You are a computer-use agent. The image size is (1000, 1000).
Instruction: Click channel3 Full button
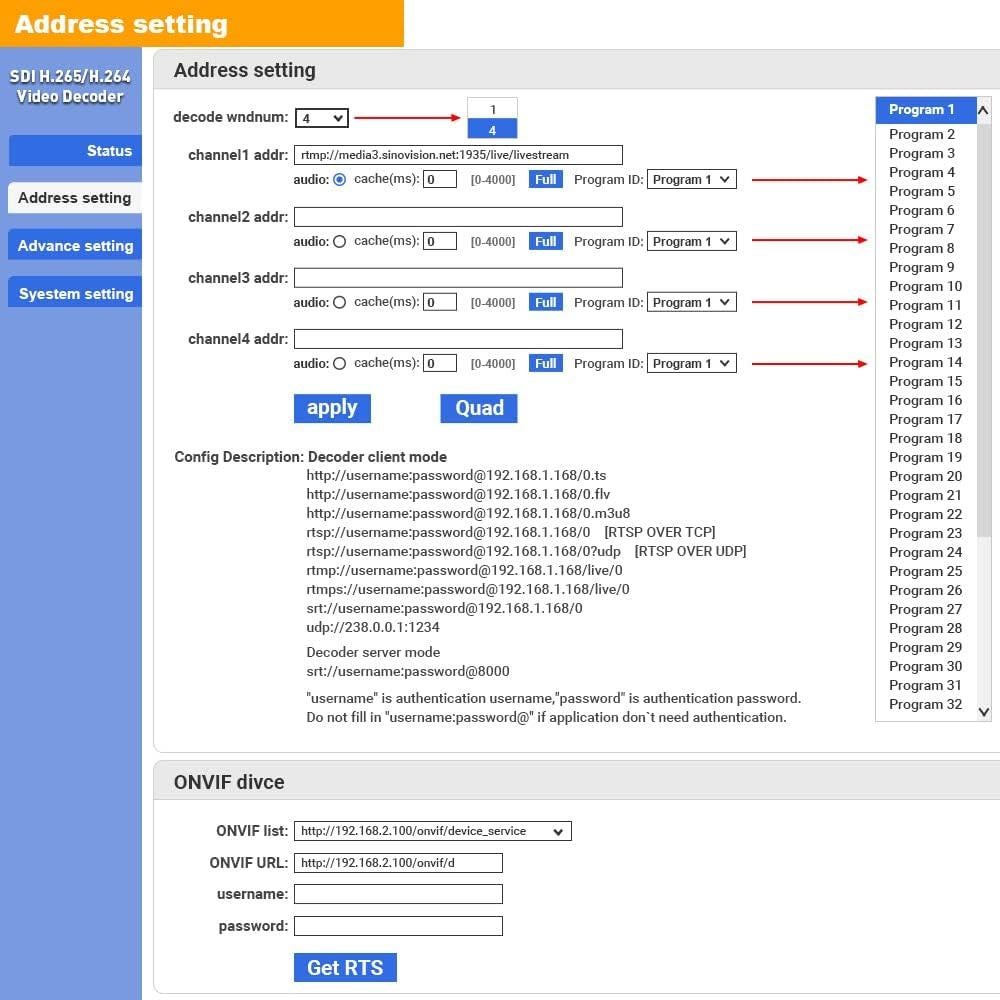[545, 302]
